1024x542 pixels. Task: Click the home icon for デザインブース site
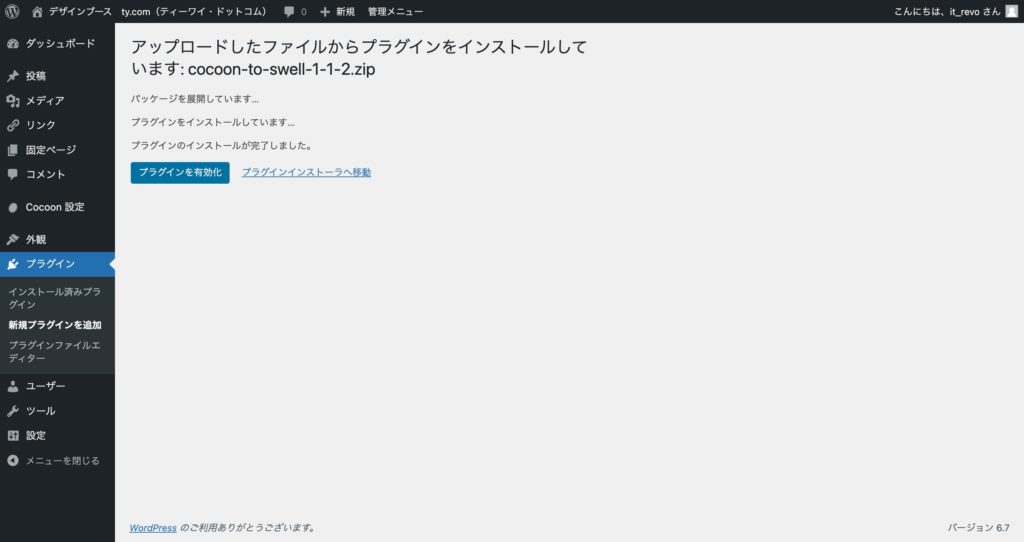tap(37, 11)
